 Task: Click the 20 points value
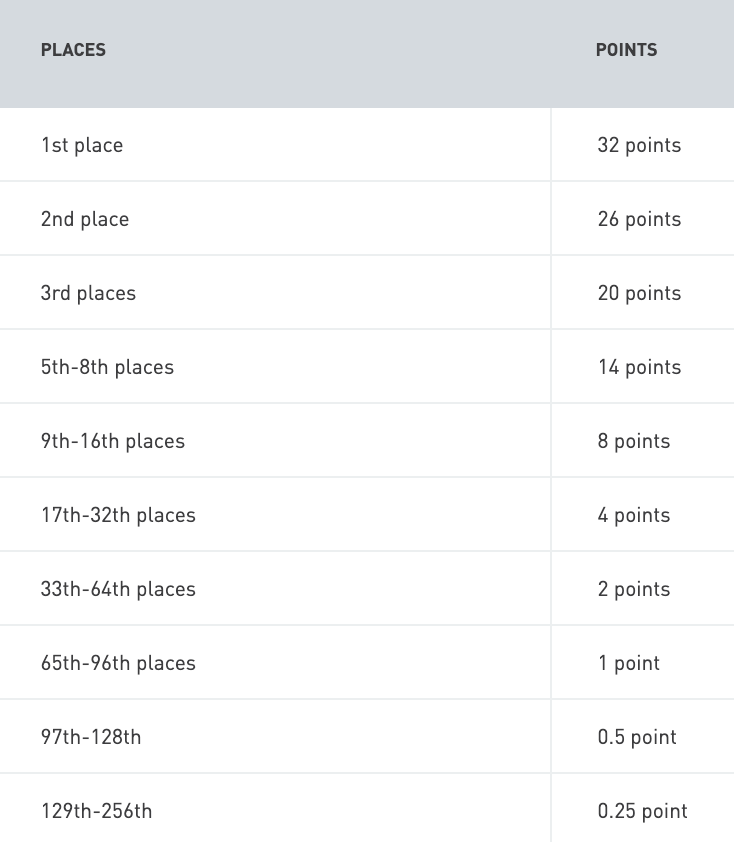[x=639, y=293]
